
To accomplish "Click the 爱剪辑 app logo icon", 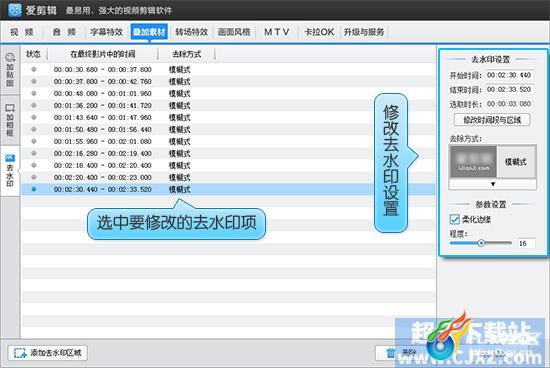I will point(15,10).
